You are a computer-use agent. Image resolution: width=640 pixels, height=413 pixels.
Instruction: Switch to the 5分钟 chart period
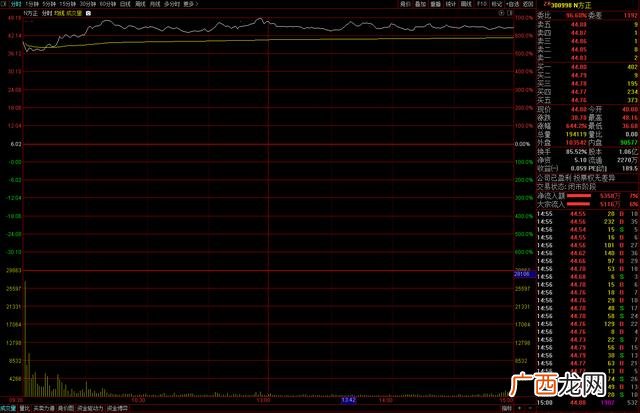pyautogui.click(x=49, y=4)
